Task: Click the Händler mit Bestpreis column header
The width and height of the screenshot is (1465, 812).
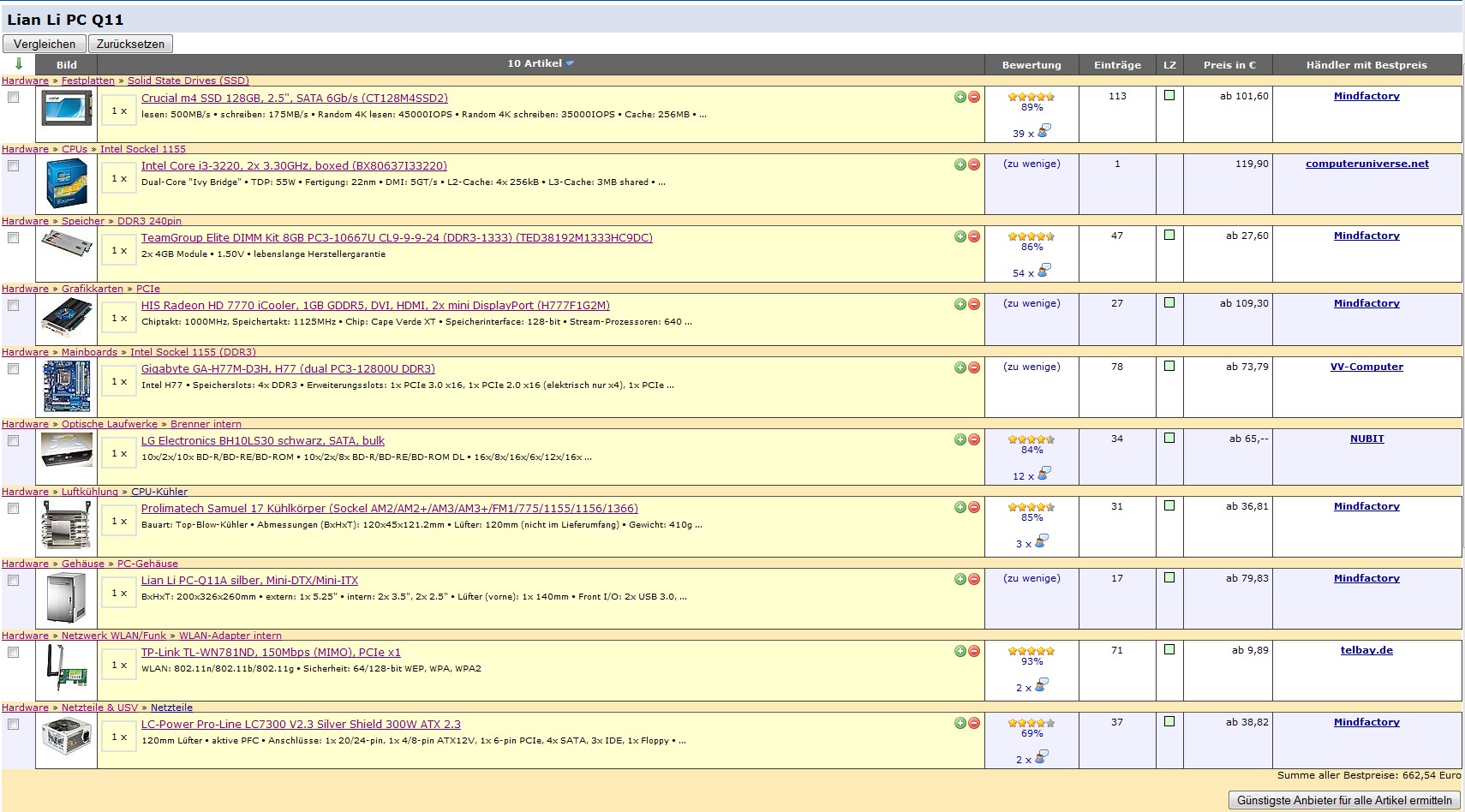Action: [1366, 65]
